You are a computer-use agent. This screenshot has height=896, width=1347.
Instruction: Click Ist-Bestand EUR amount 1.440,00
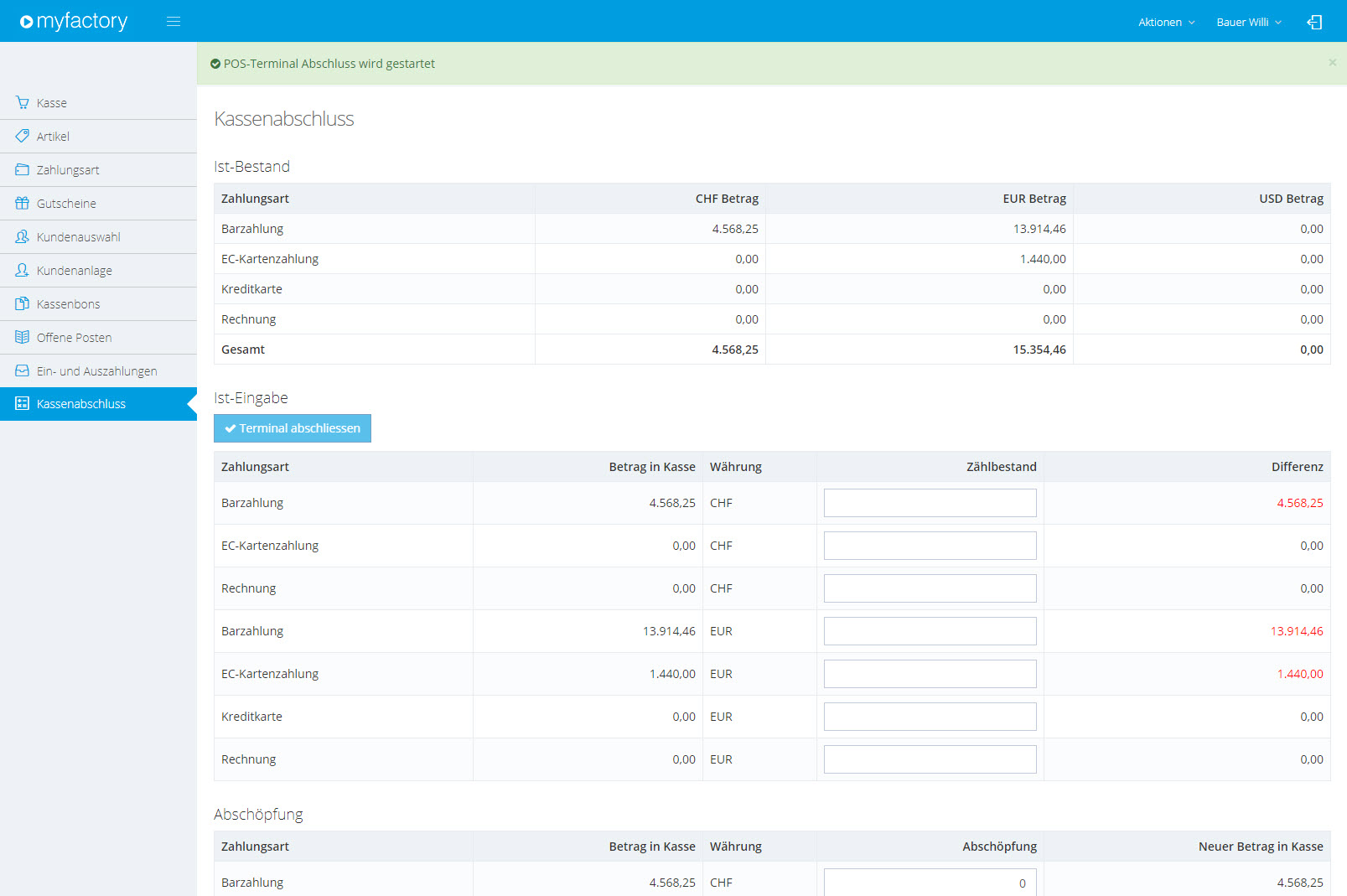point(1043,259)
